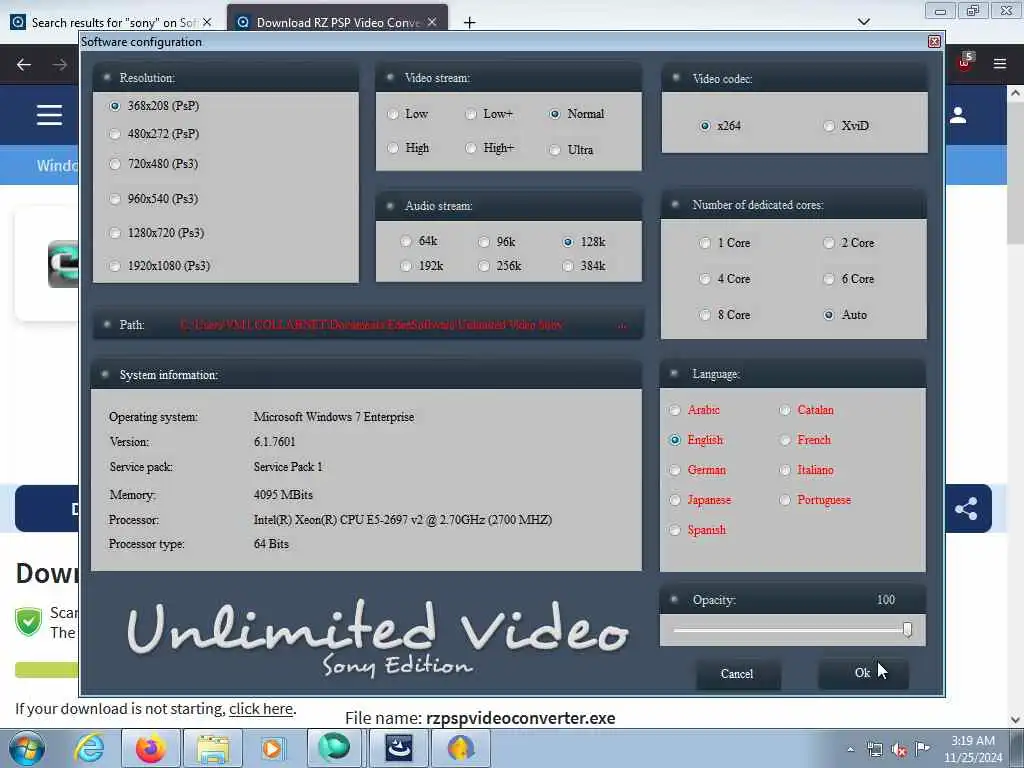The image size is (1024, 768).
Task: Switch to Search results for sony tab
Action: [112, 23]
